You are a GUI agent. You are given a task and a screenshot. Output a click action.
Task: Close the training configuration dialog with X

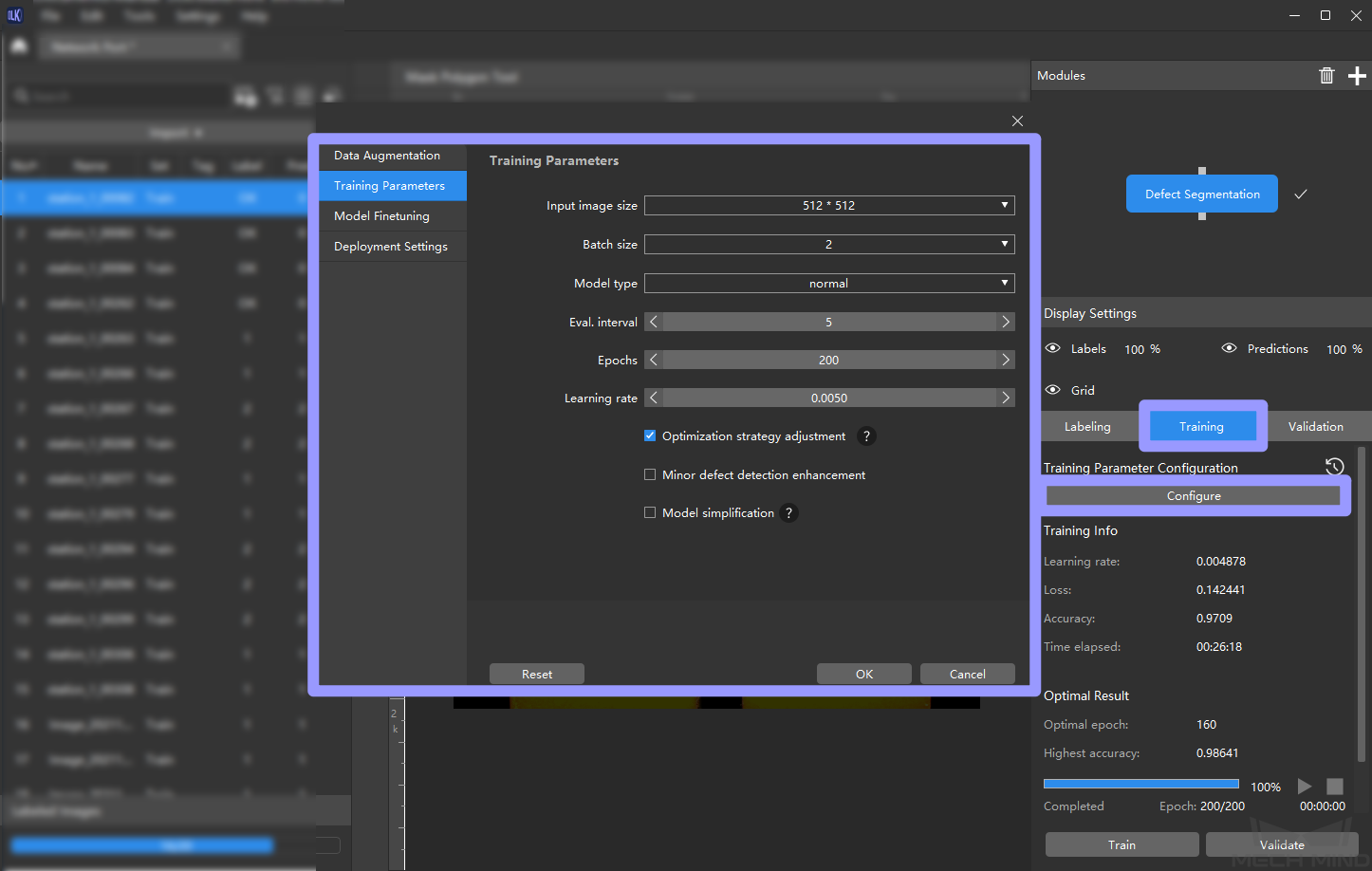click(x=1017, y=120)
